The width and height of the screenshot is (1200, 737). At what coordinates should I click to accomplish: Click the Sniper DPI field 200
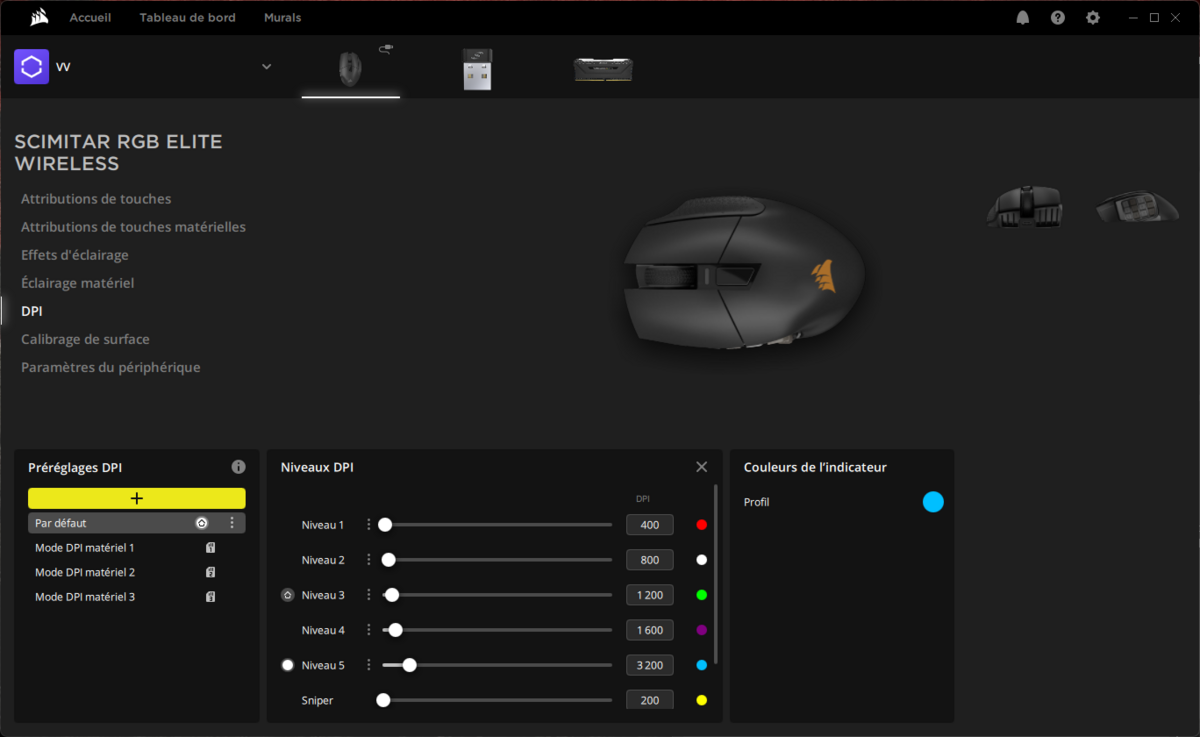point(650,700)
